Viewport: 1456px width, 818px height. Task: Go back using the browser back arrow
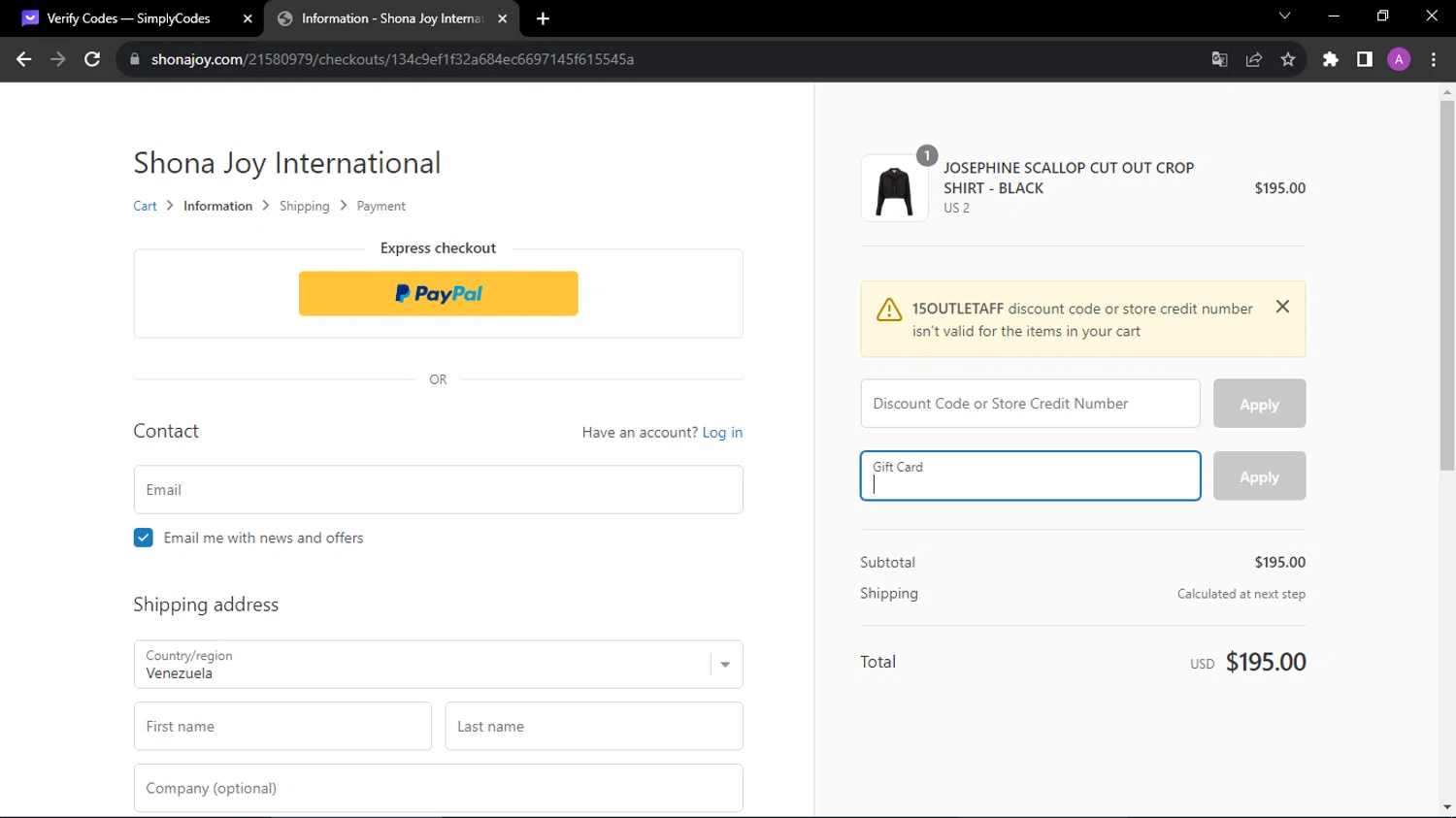24,59
